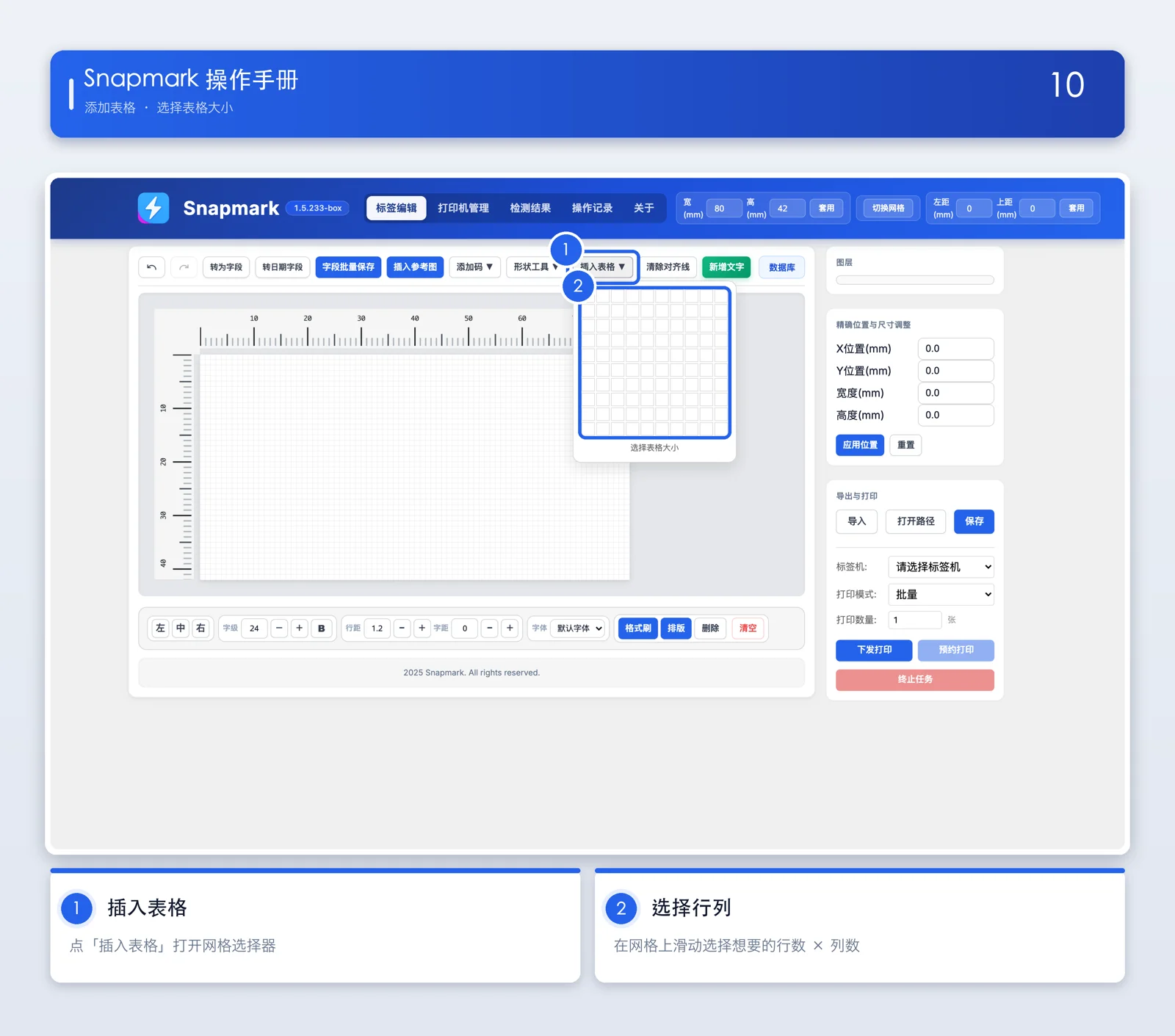Click the 切换网格 toggle button
The height and width of the screenshot is (1036, 1175).
pos(888,209)
